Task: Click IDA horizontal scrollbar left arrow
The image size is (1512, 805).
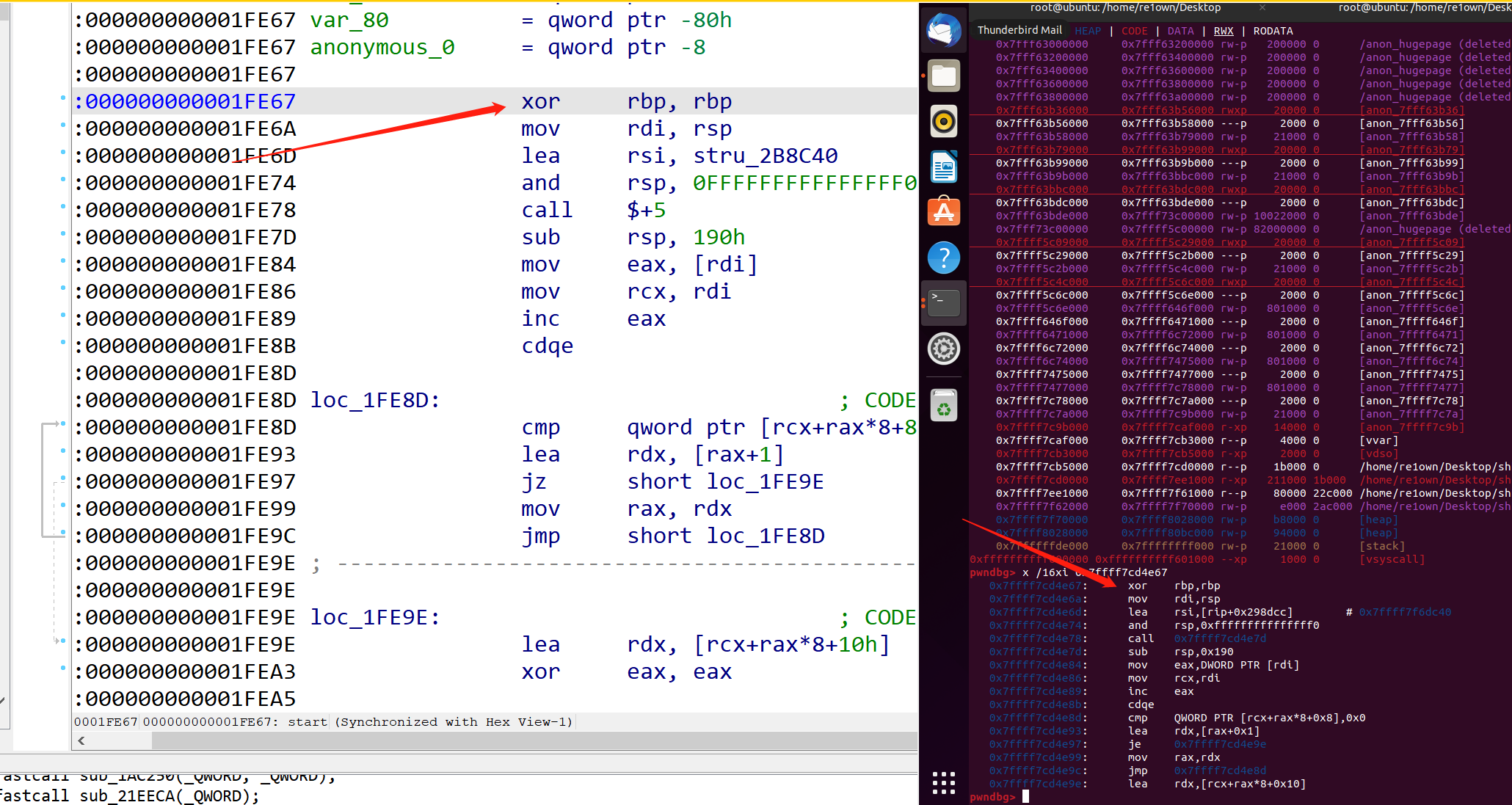Action: pyautogui.click(x=81, y=741)
